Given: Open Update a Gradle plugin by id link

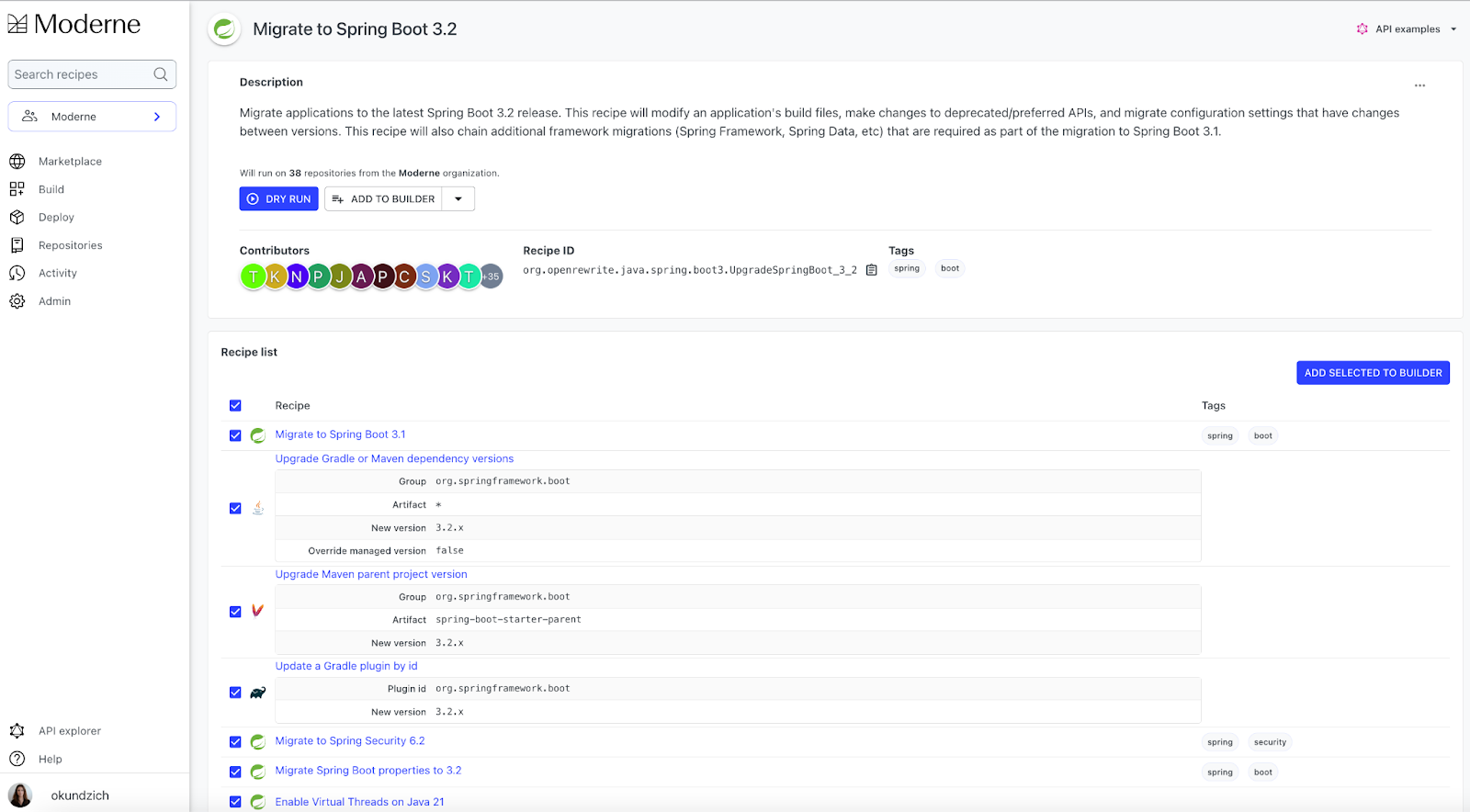Looking at the screenshot, I should [346, 666].
